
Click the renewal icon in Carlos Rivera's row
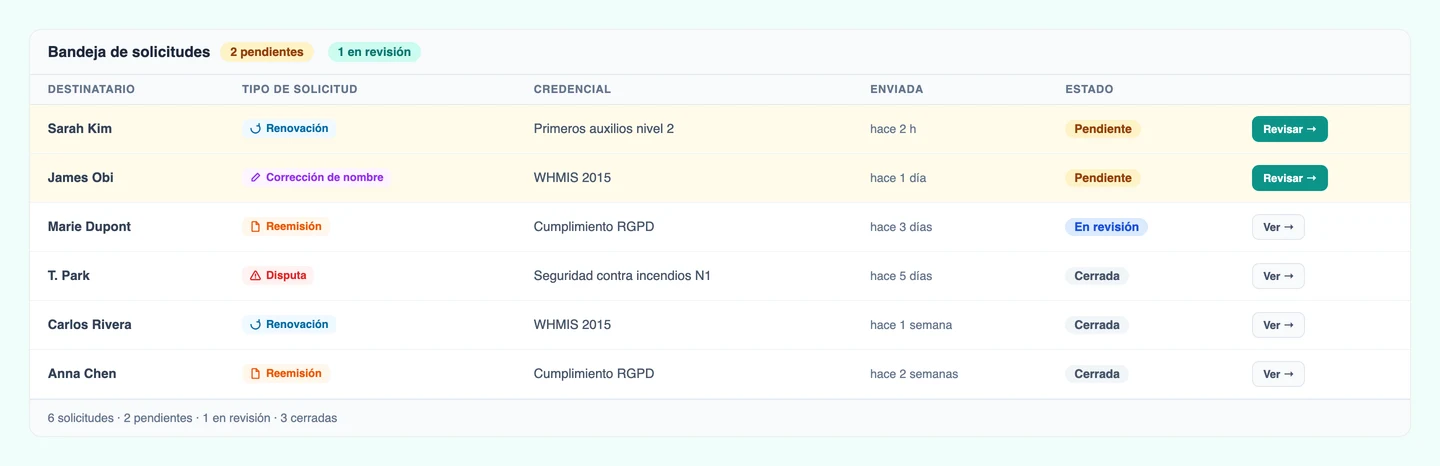click(x=255, y=325)
